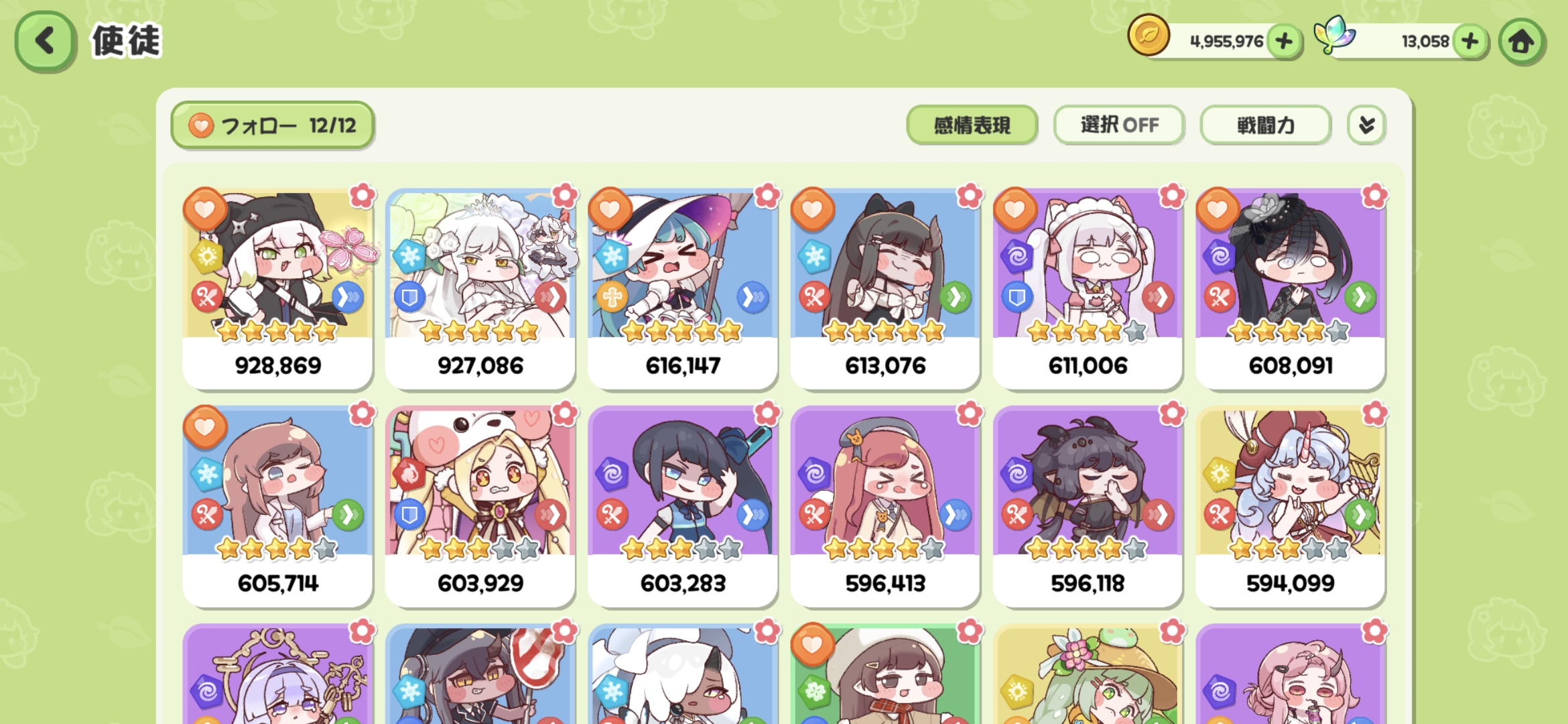Click the crystal leaf currency icon

(x=1333, y=35)
